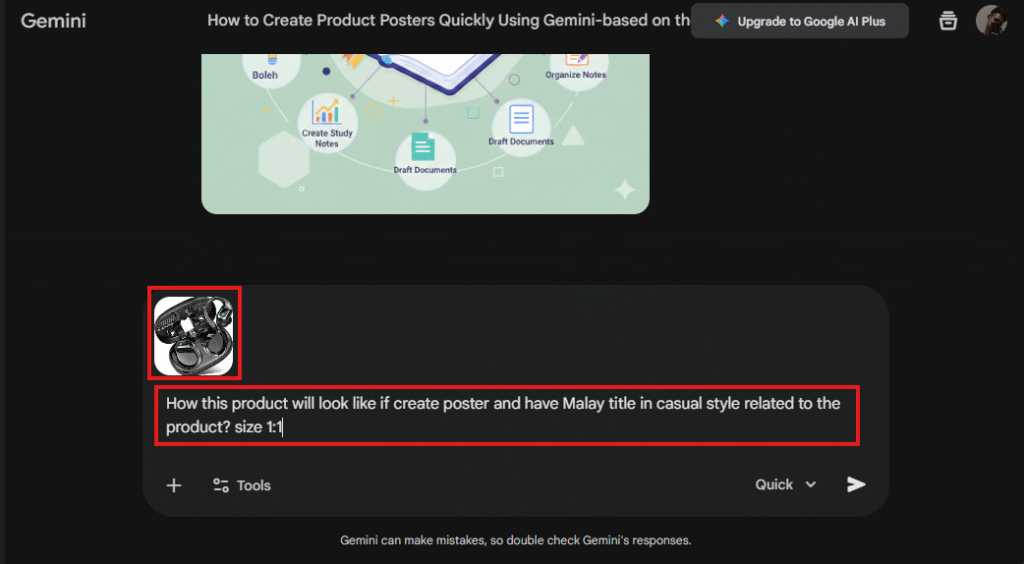The height and width of the screenshot is (564, 1024).
Task: Open the generated infographic image
Action: click(x=425, y=134)
